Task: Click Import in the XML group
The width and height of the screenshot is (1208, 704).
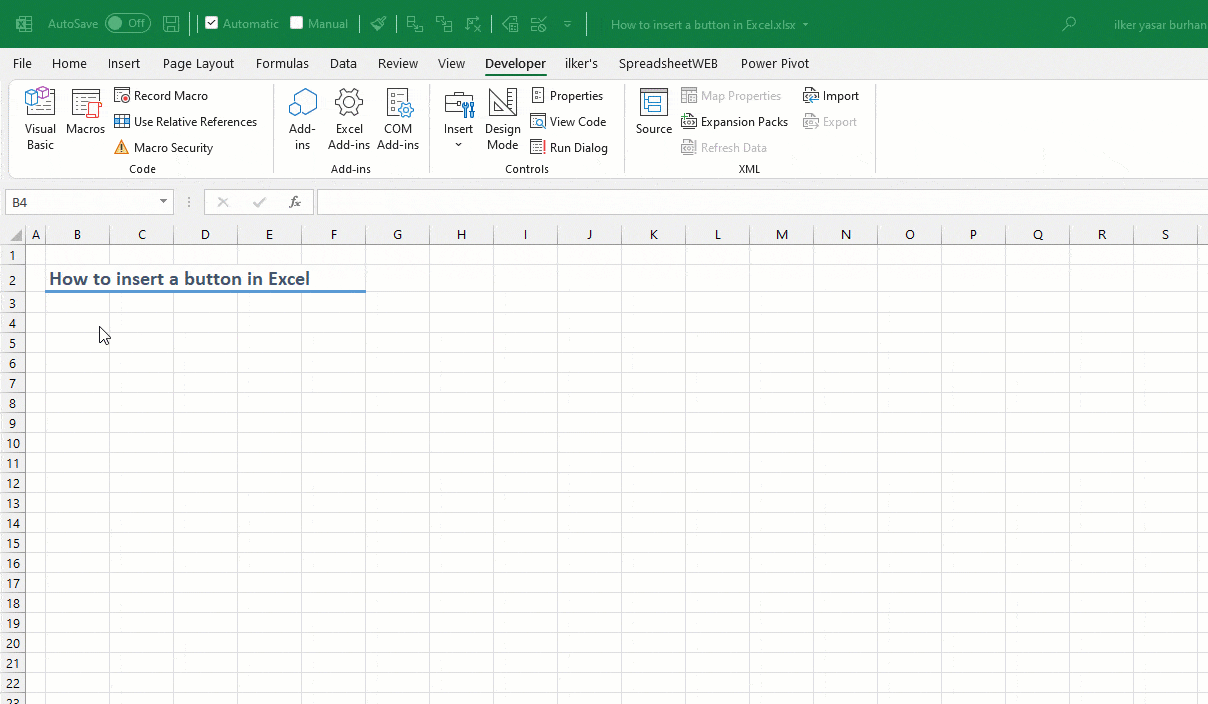Action: coord(832,95)
